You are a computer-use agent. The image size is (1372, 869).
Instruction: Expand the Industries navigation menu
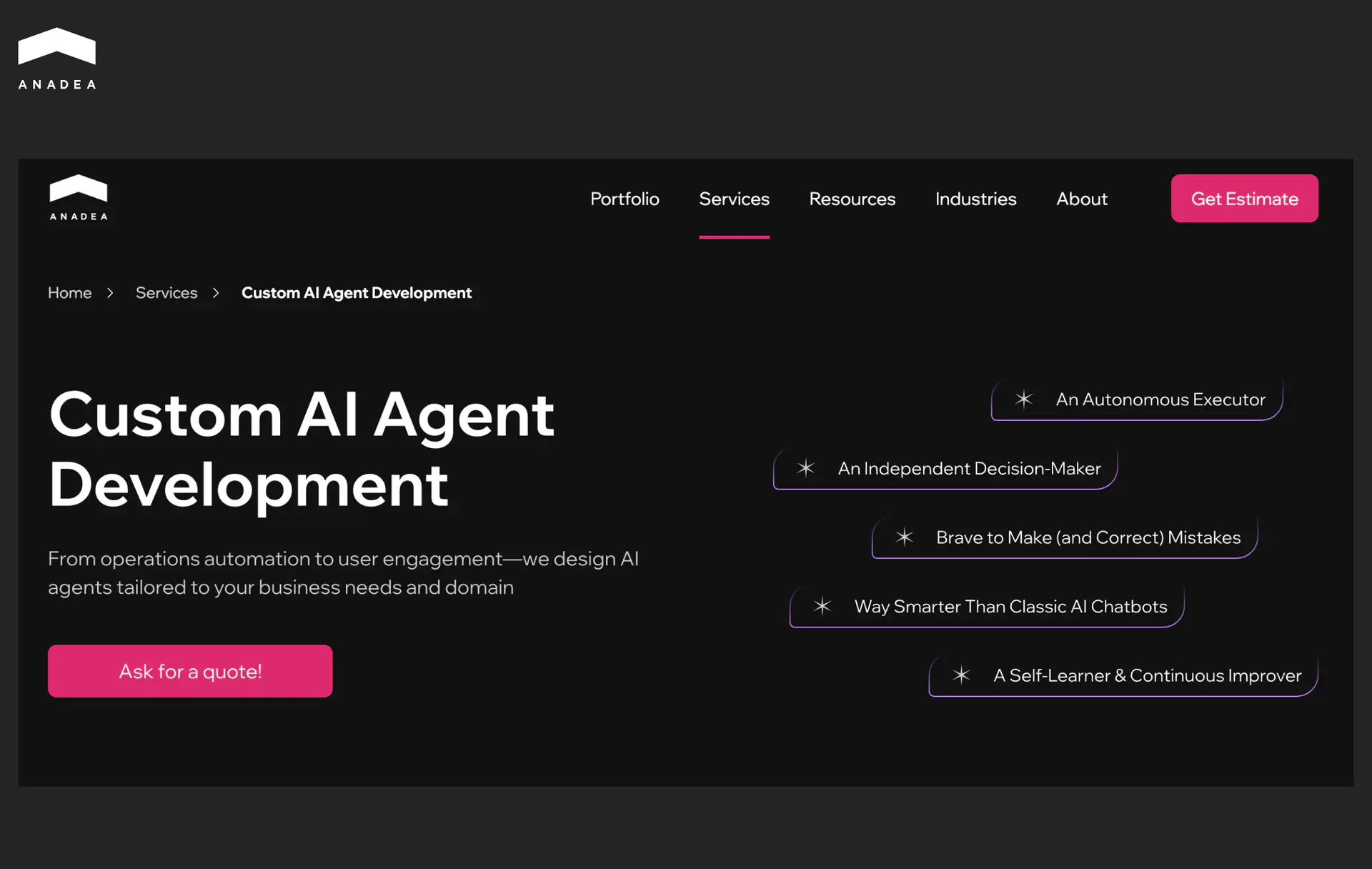(x=975, y=199)
